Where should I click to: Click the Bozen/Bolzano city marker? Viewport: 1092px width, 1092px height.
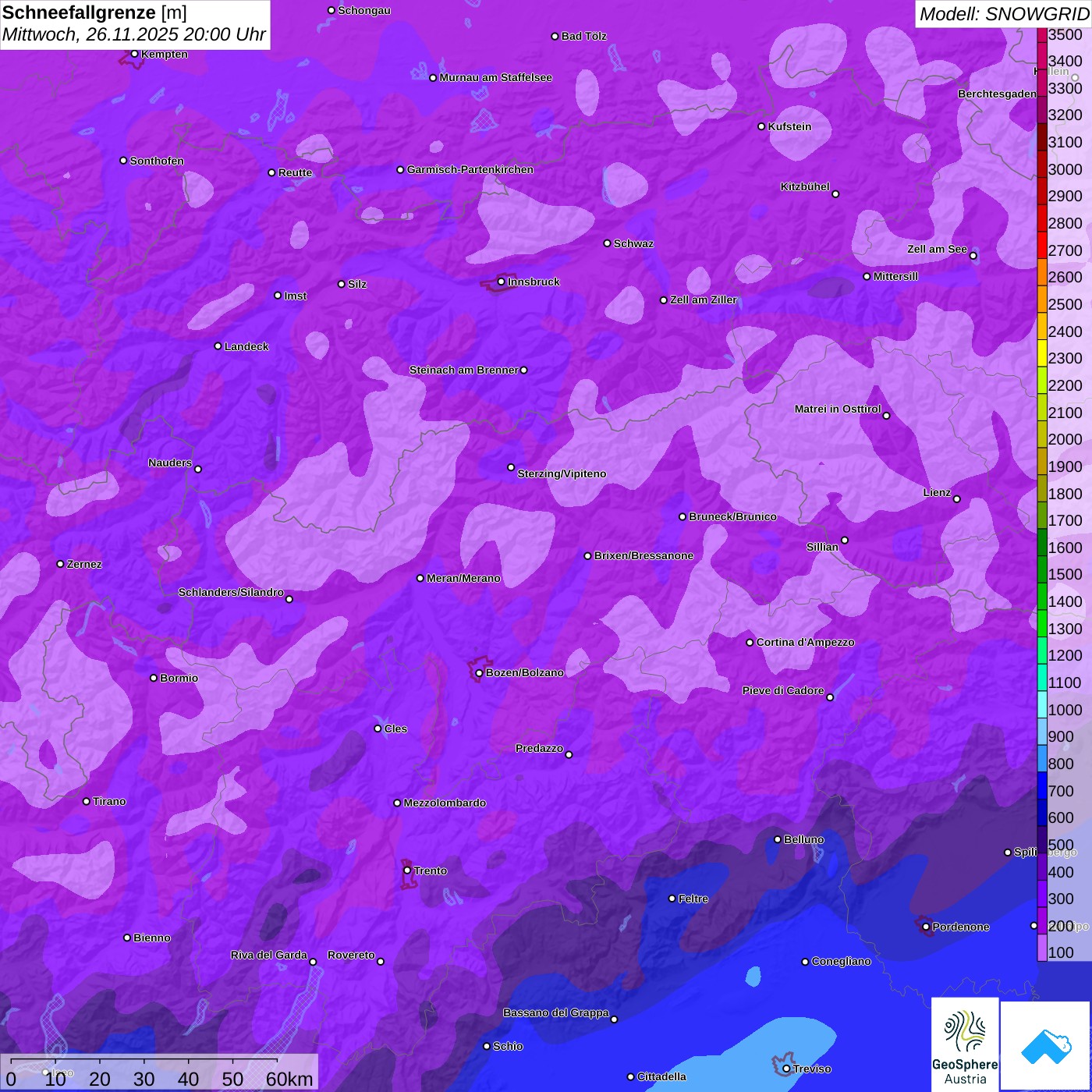(479, 672)
